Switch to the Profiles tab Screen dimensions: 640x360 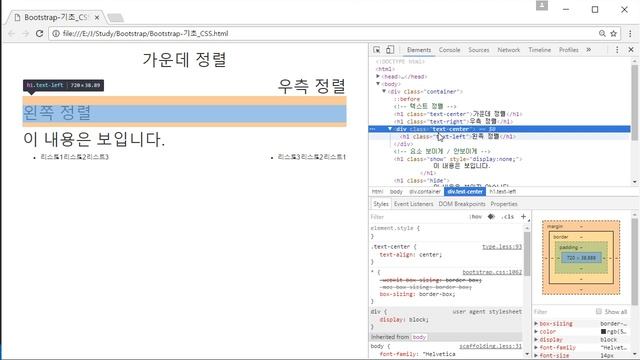(x=569, y=50)
